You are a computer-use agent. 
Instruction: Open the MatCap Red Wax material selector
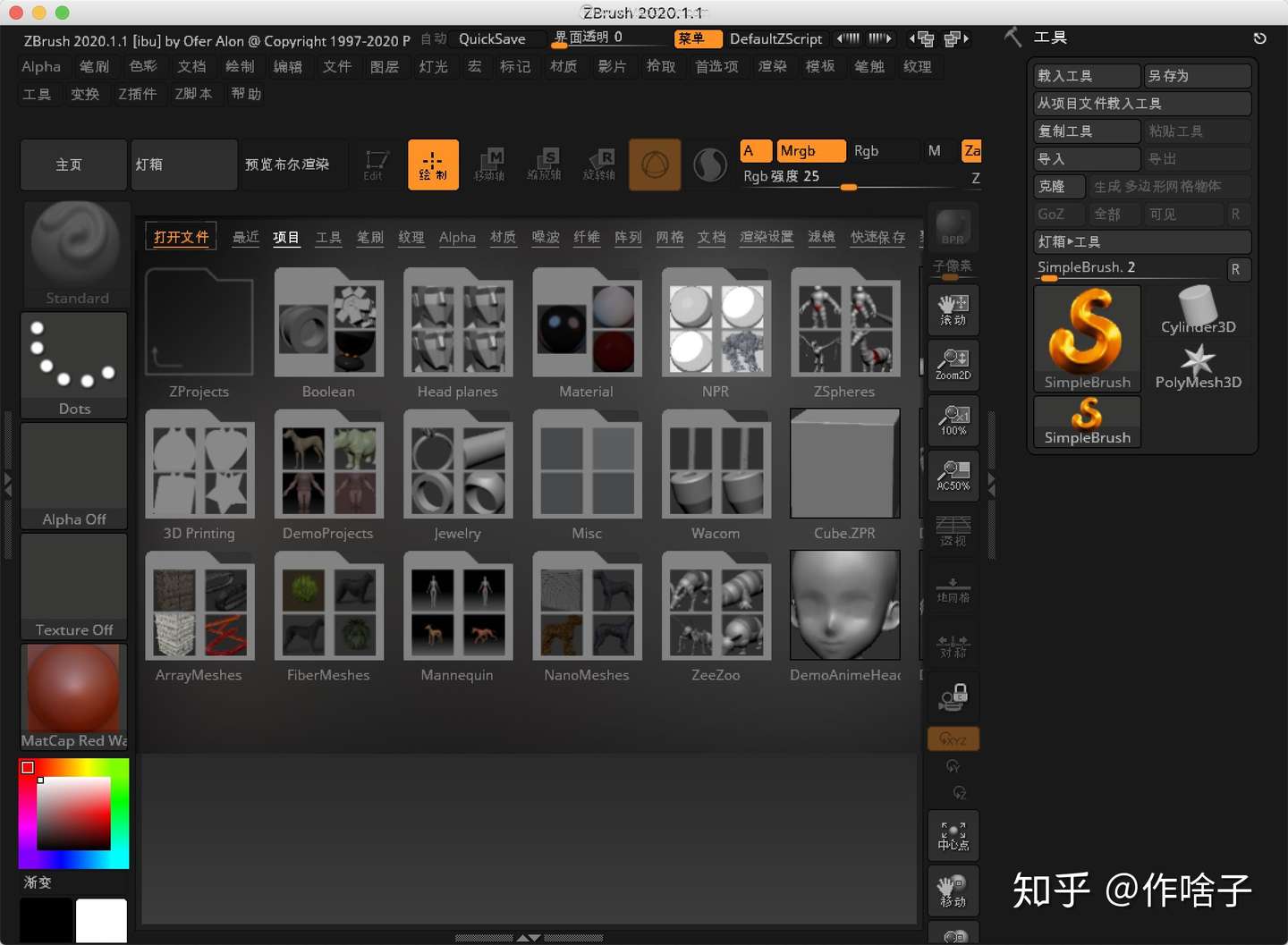coord(74,696)
